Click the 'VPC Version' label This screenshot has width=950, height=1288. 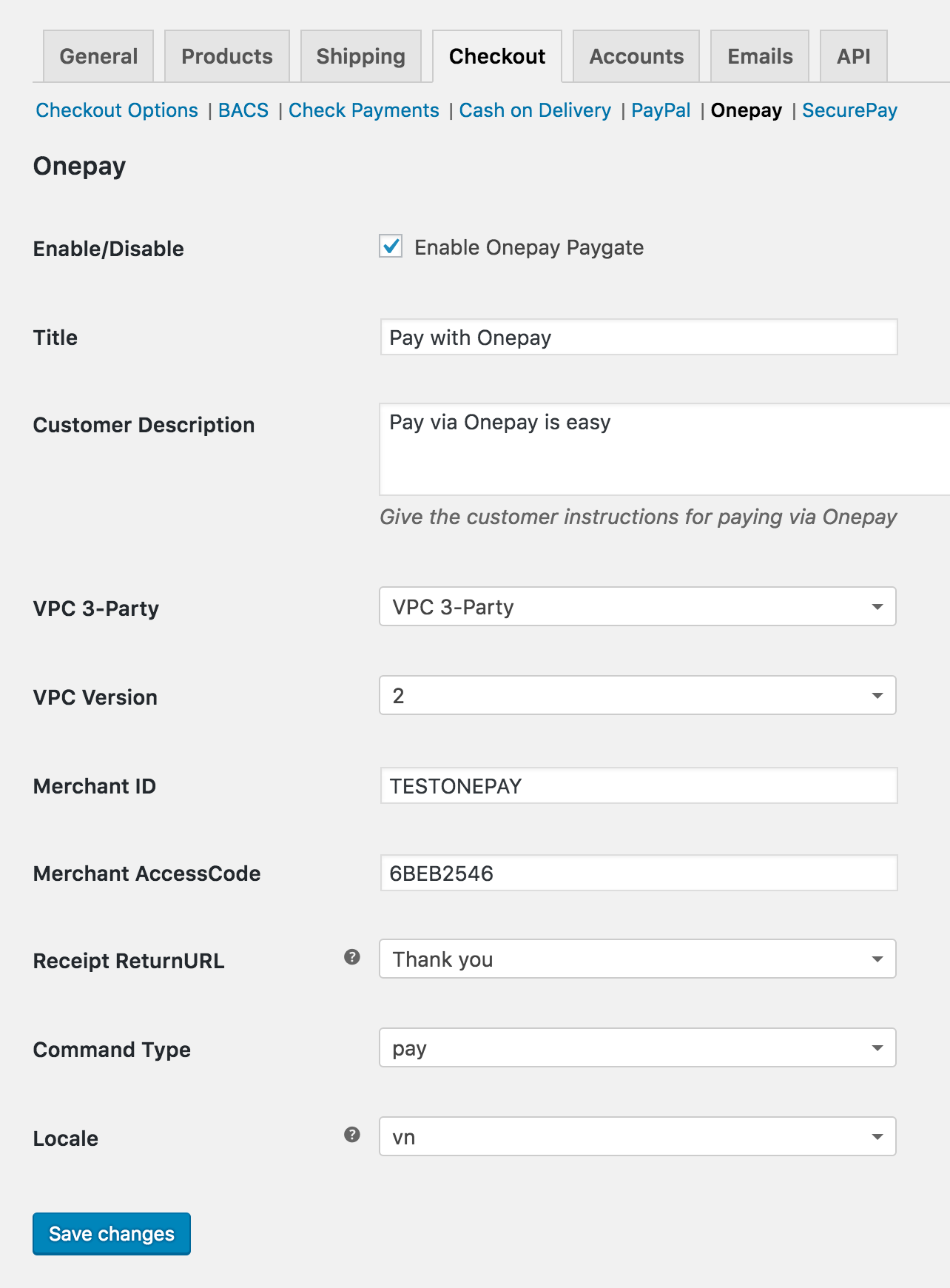95,697
